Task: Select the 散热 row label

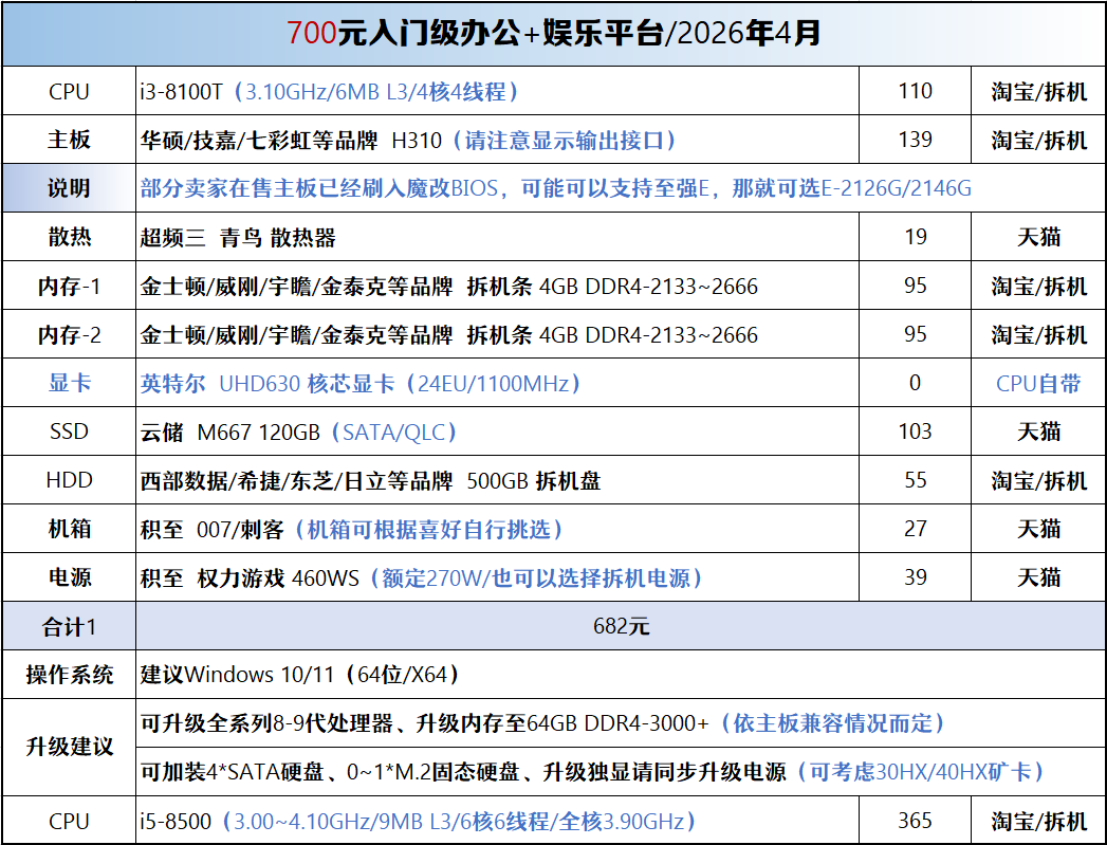Action: tap(69, 237)
